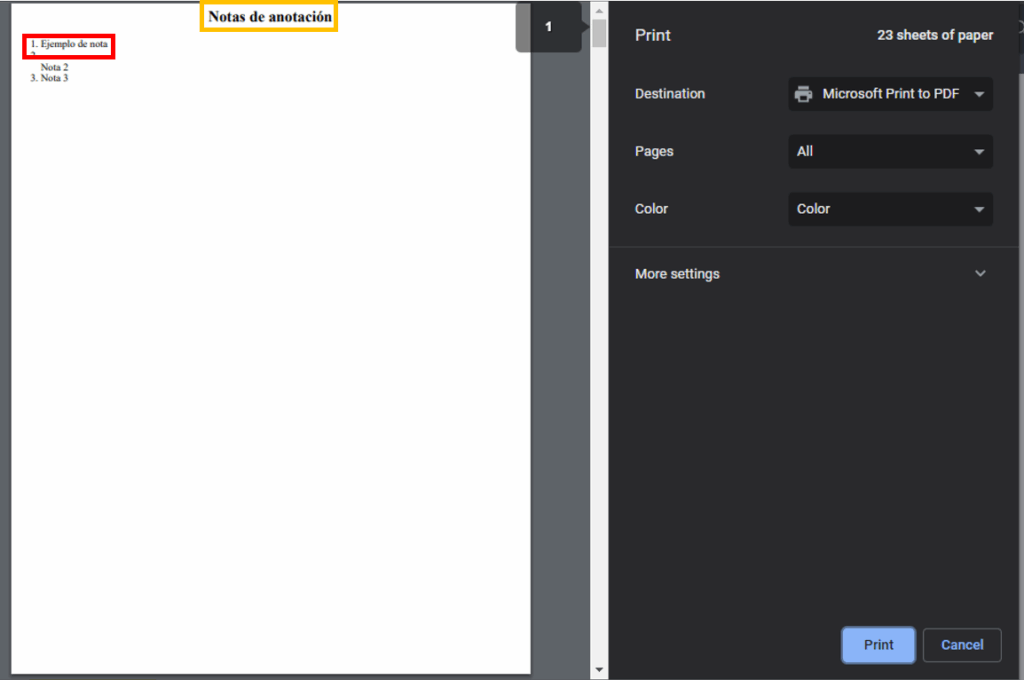Viewport: 1024px width, 680px height.
Task: Open the Color mode dropdown
Action: [890, 209]
